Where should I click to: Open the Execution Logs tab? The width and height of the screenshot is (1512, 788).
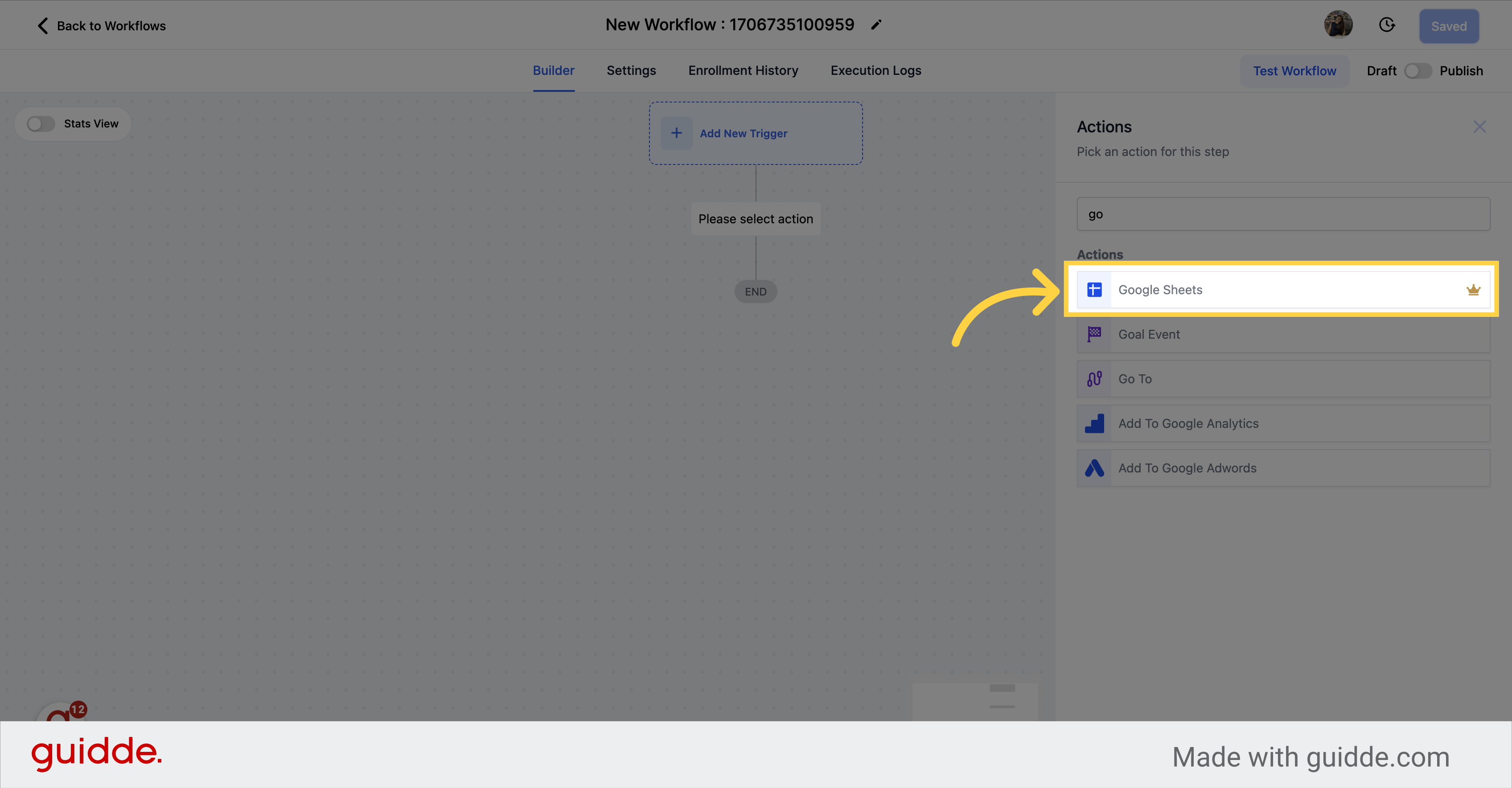tap(876, 70)
